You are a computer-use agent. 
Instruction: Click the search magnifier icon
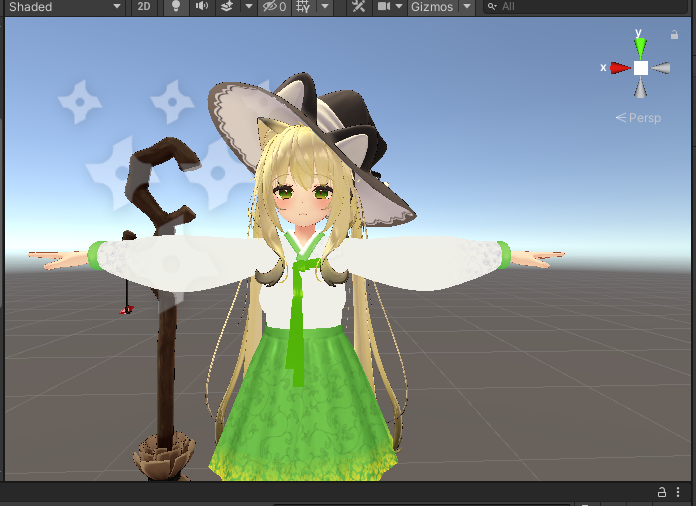491,7
